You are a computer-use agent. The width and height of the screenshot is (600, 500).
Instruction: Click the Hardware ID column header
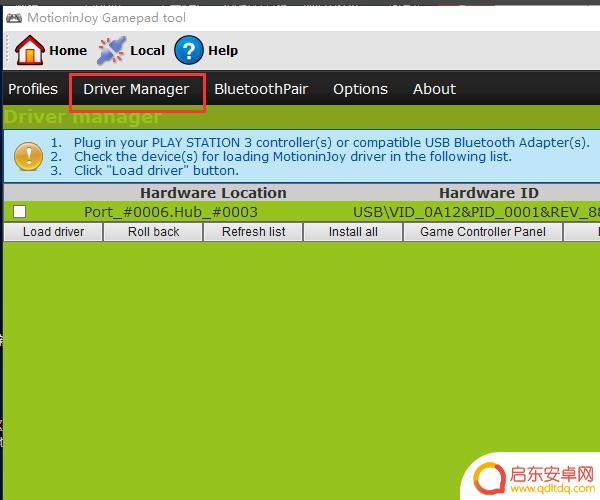point(489,193)
